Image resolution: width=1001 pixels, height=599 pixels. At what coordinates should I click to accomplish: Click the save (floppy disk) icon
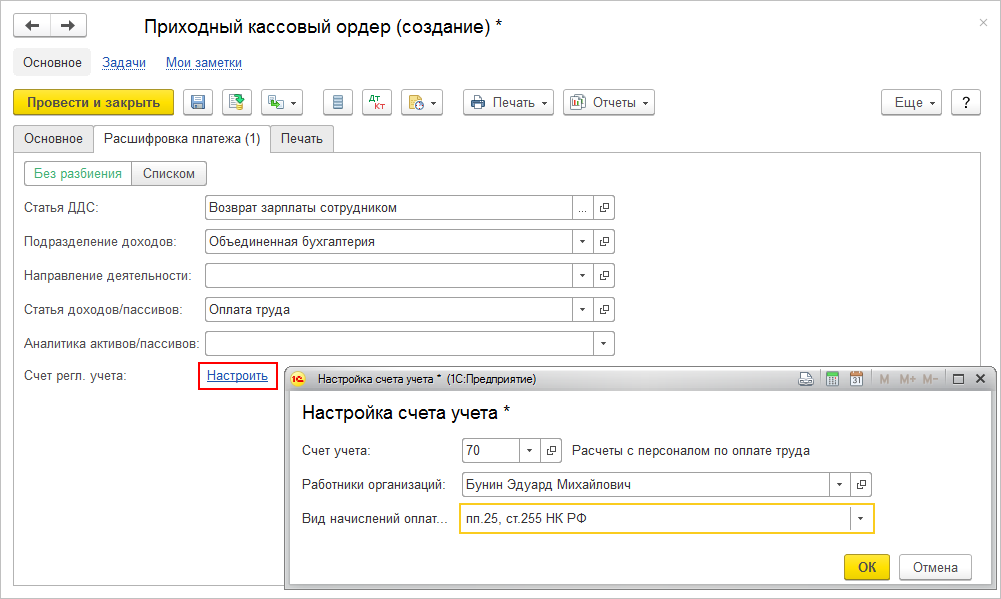coord(197,102)
